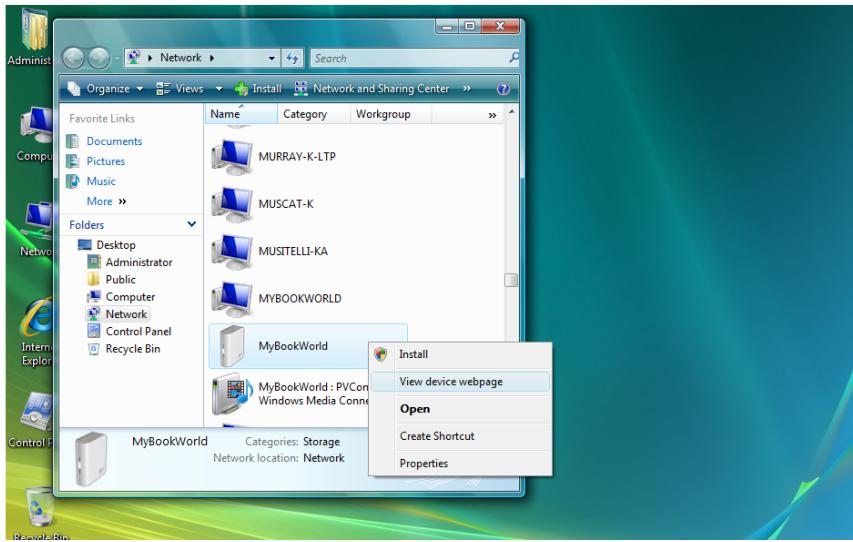Screen dimensions: 853x542
Task: Choose Open in the context menu
Action: 461,409
